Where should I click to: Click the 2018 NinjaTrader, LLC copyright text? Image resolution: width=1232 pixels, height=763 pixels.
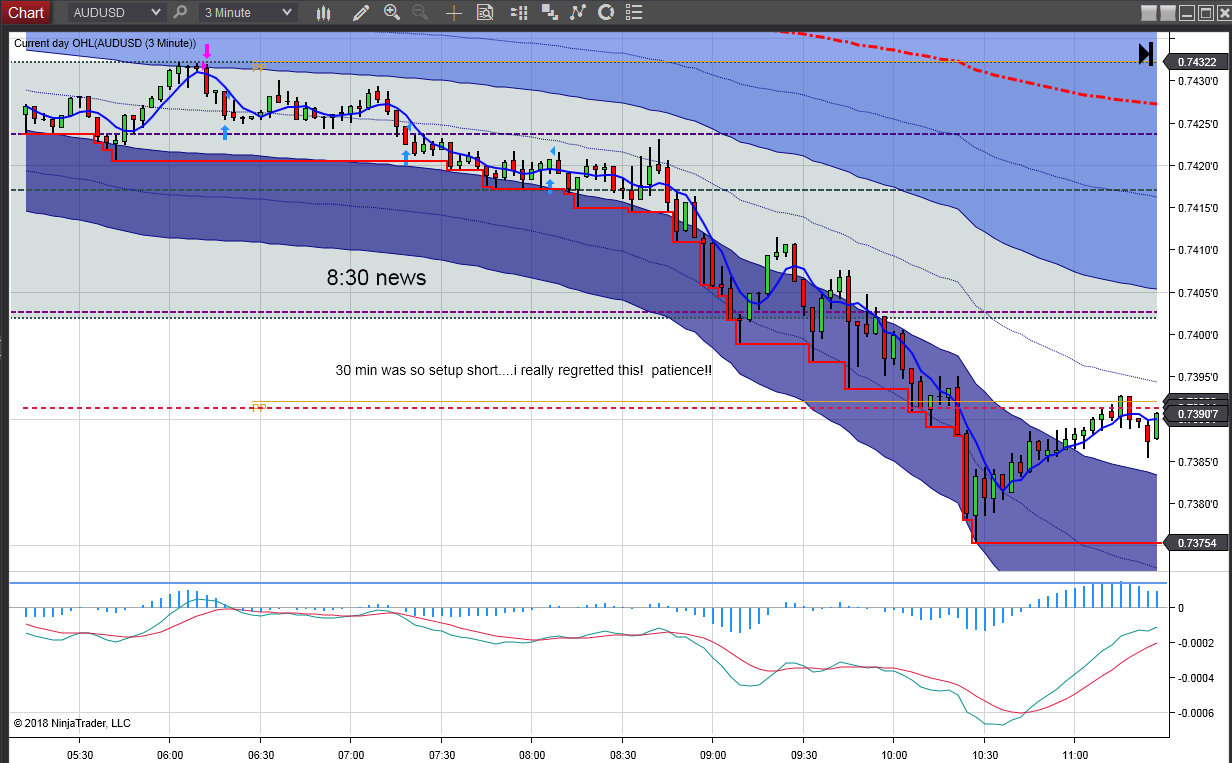point(72,723)
